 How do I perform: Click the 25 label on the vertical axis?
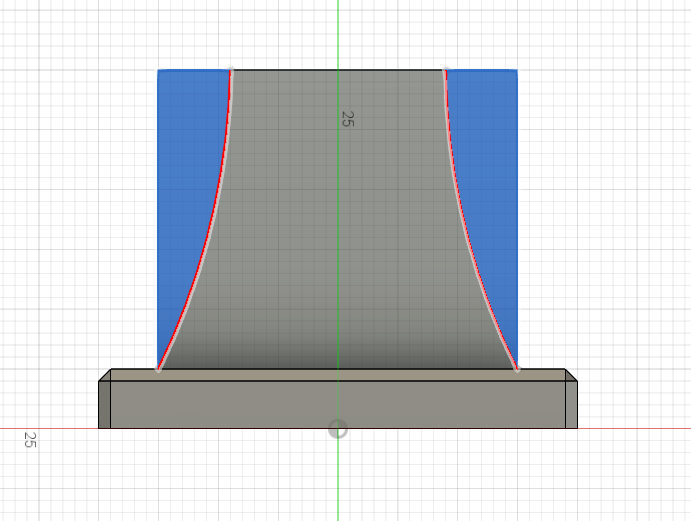347,118
